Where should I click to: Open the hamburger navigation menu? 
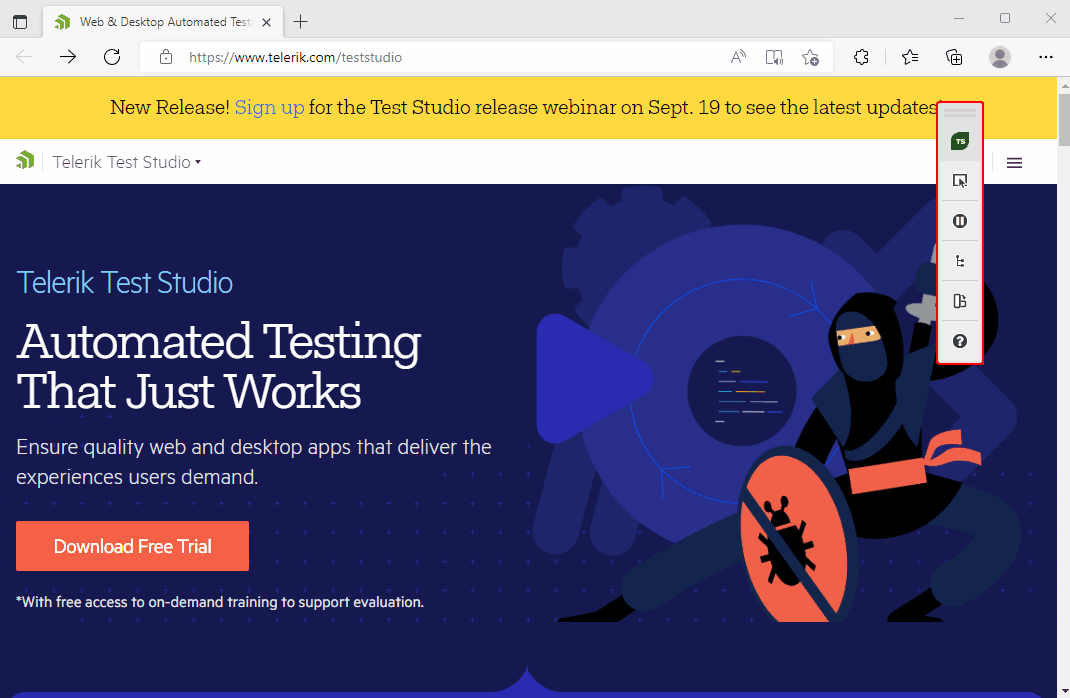coord(1014,162)
